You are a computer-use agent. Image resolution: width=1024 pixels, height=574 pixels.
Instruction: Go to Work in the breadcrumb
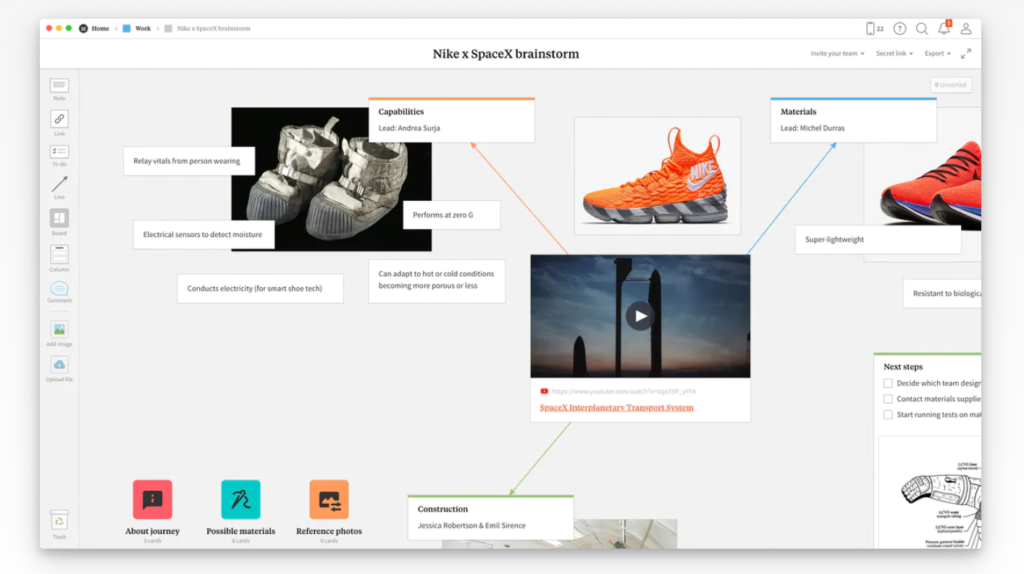[x=142, y=28]
